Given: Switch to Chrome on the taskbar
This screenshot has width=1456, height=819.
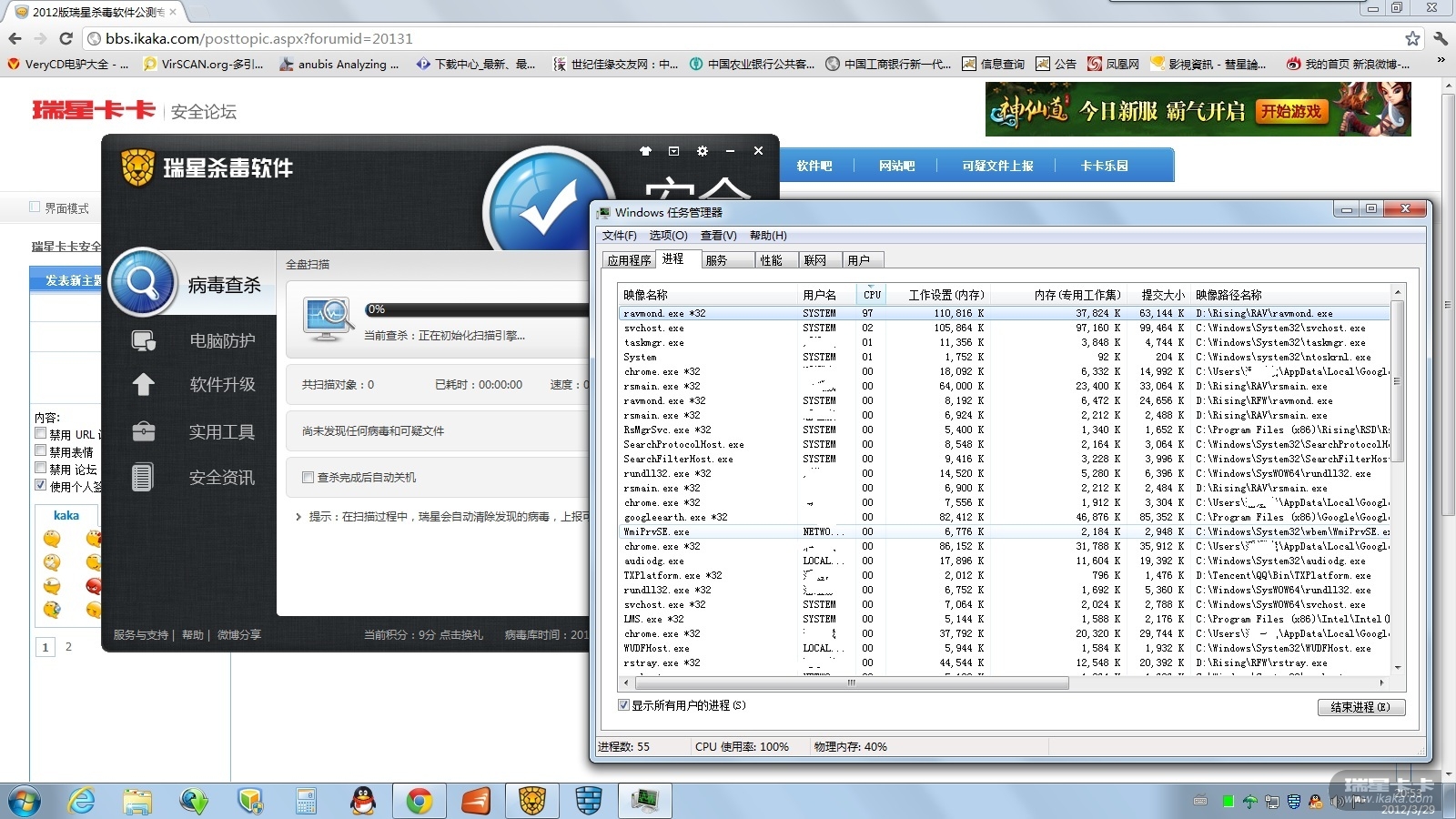Looking at the screenshot, I should tap(420, 801).
